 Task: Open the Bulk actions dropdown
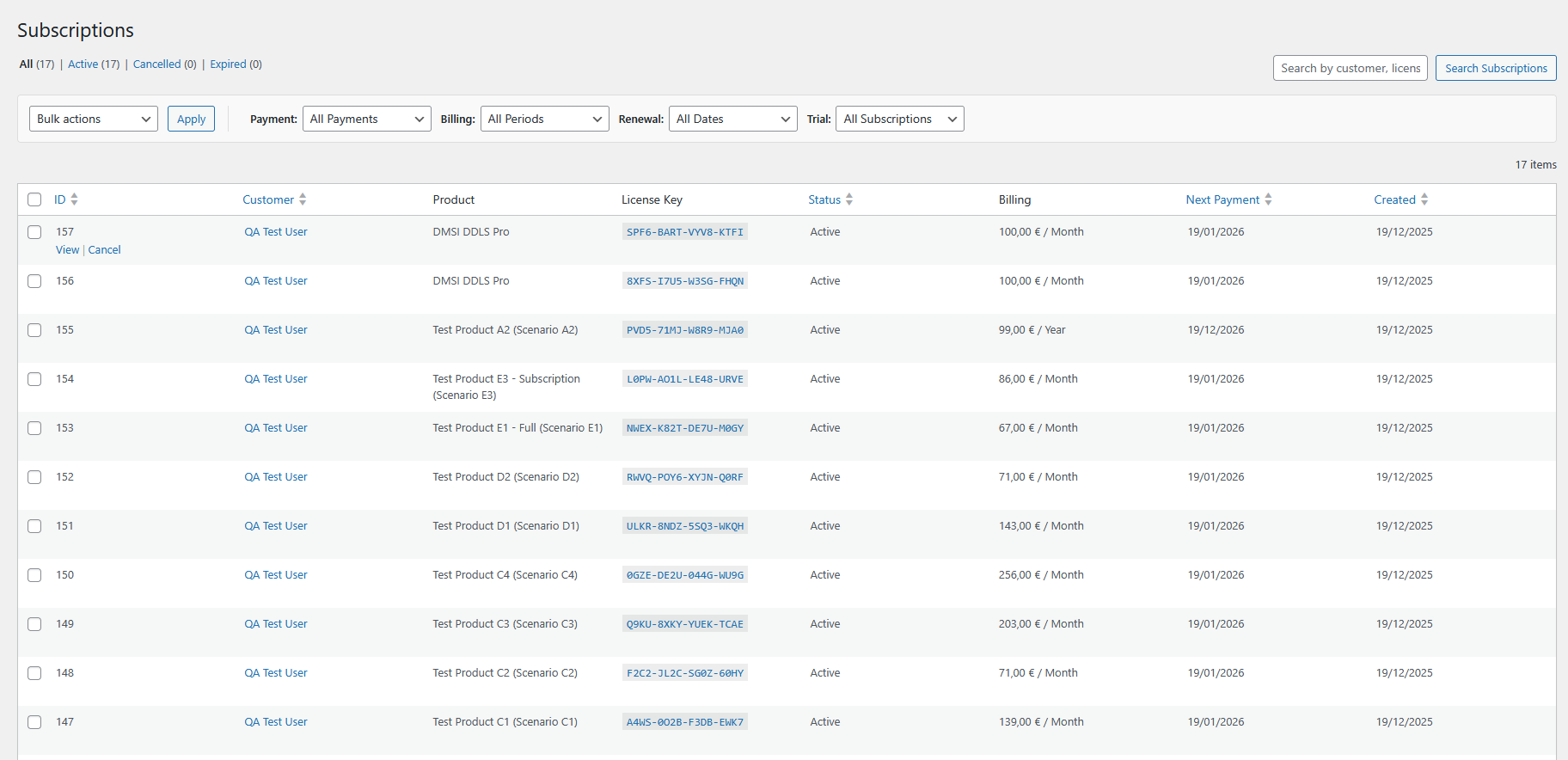pyautogui.click(x=94, y=119)
